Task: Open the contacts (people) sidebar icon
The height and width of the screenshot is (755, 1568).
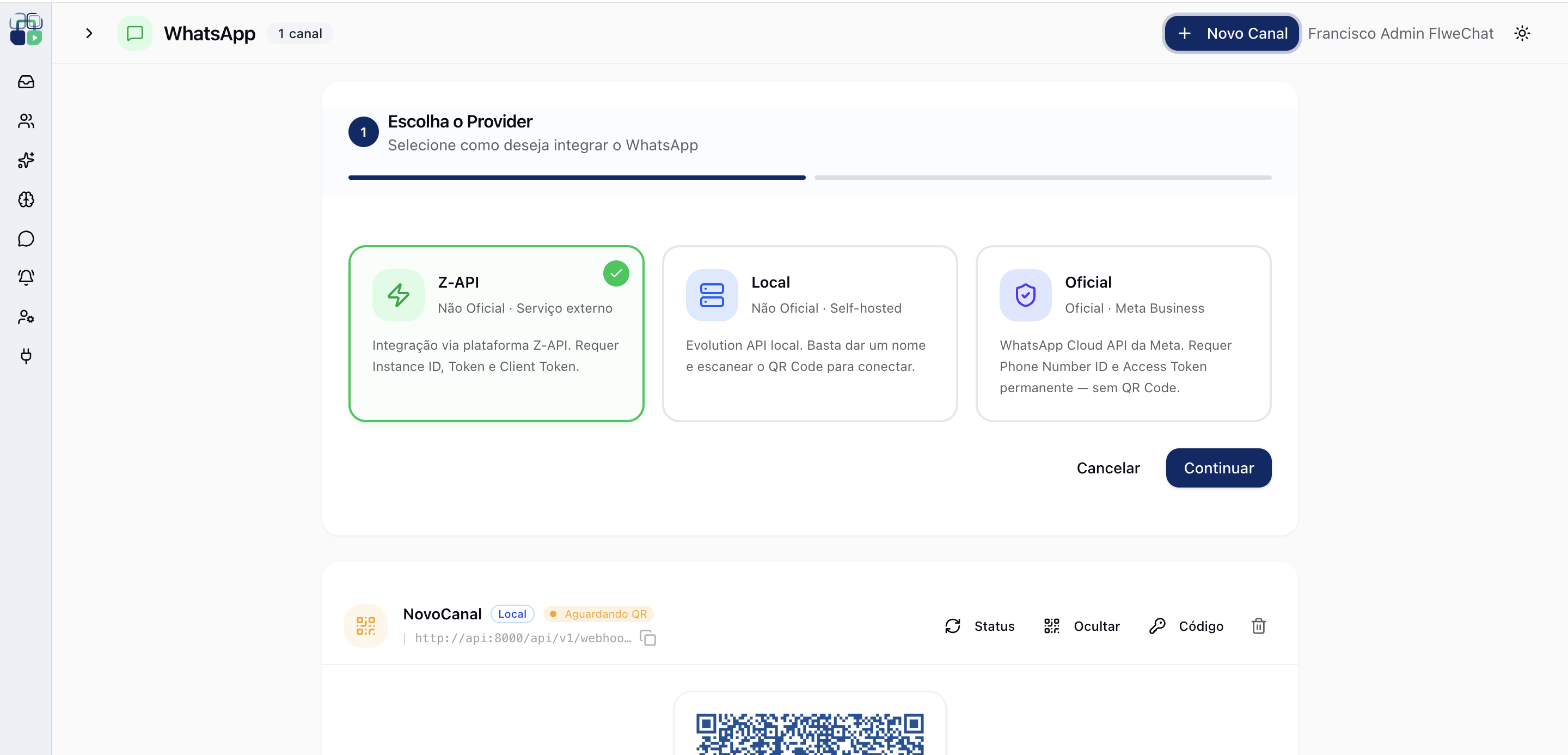Action: (26, 120)
